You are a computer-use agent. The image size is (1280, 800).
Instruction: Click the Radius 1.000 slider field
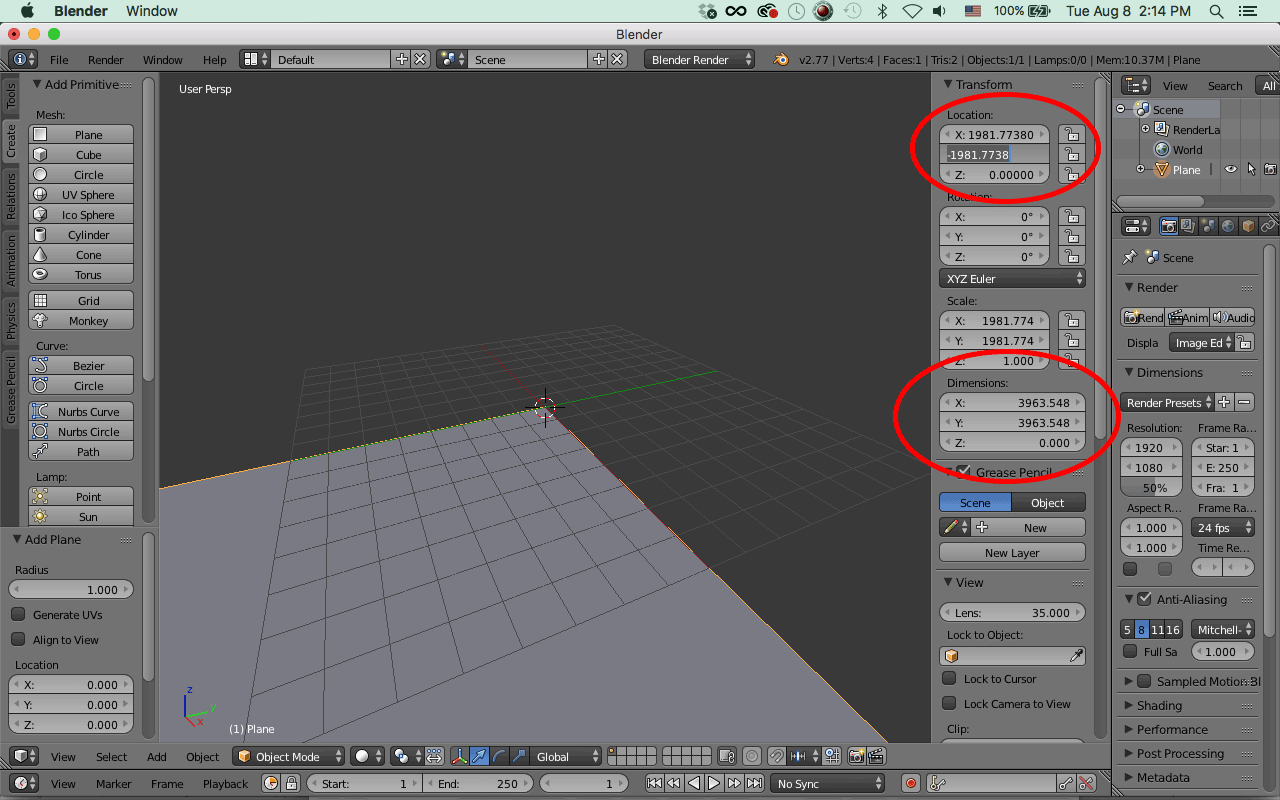70,589
